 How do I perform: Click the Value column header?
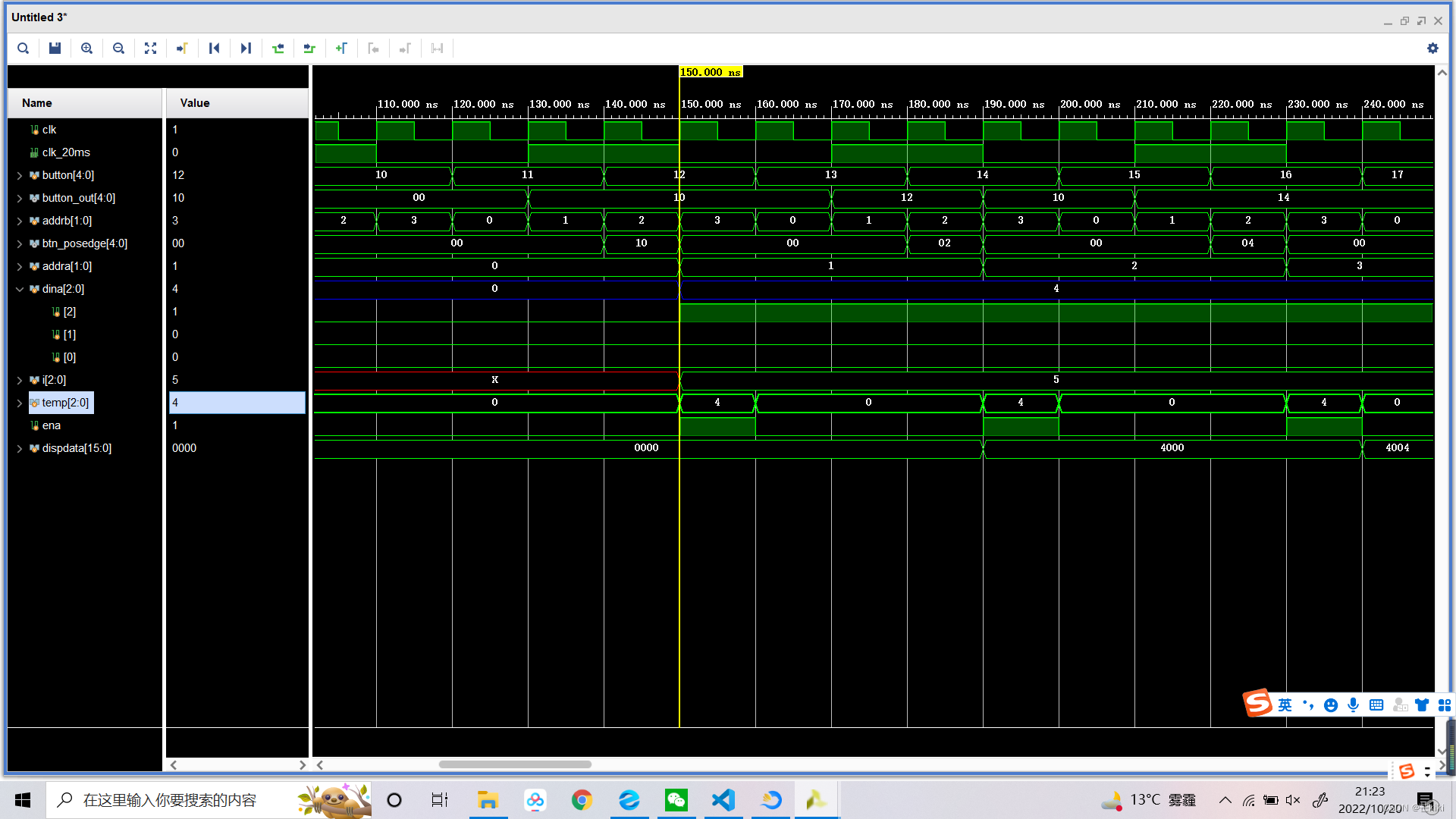click(195, 103)
